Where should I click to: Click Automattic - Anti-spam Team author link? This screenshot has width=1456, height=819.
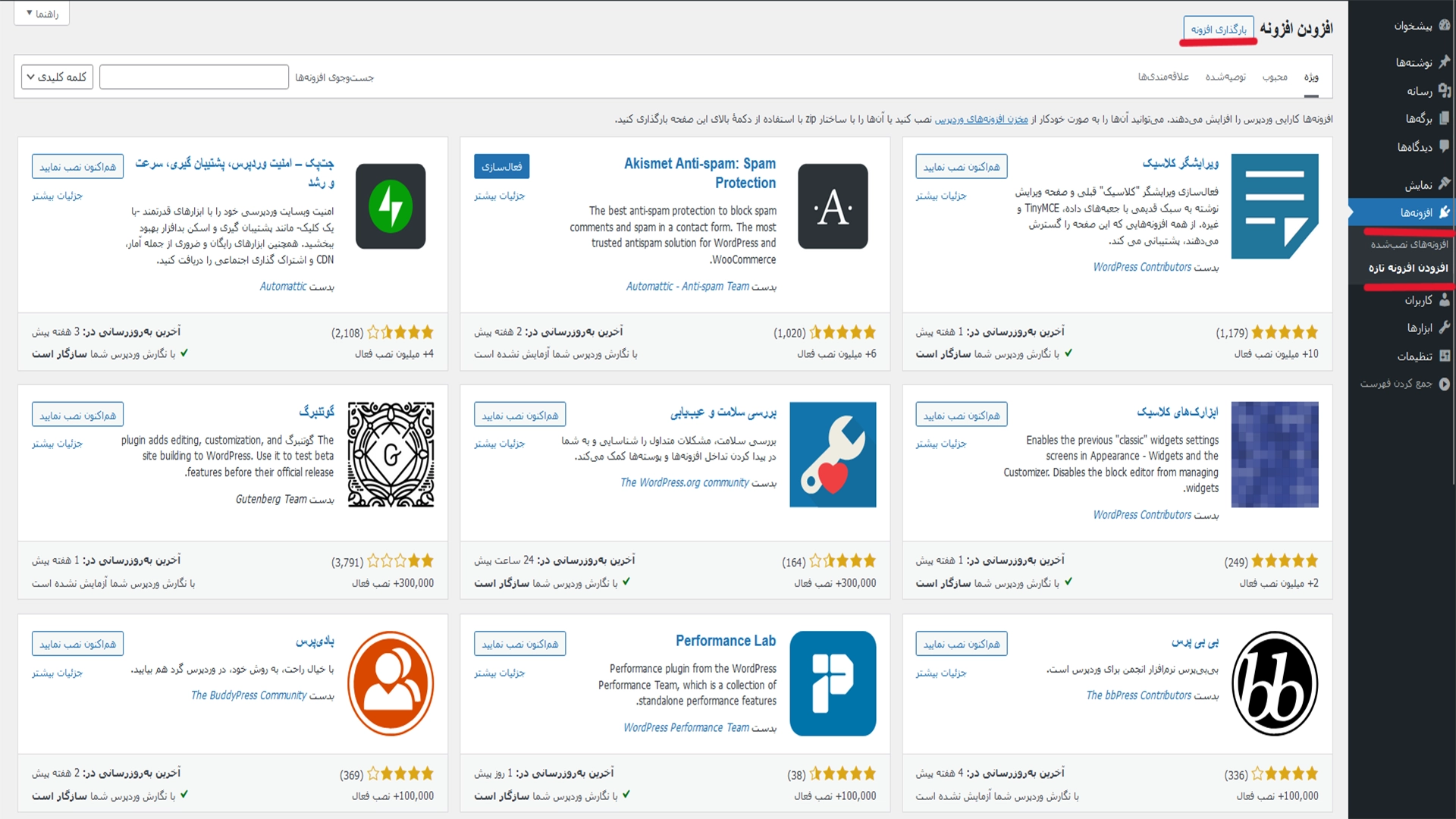(688, 287)
